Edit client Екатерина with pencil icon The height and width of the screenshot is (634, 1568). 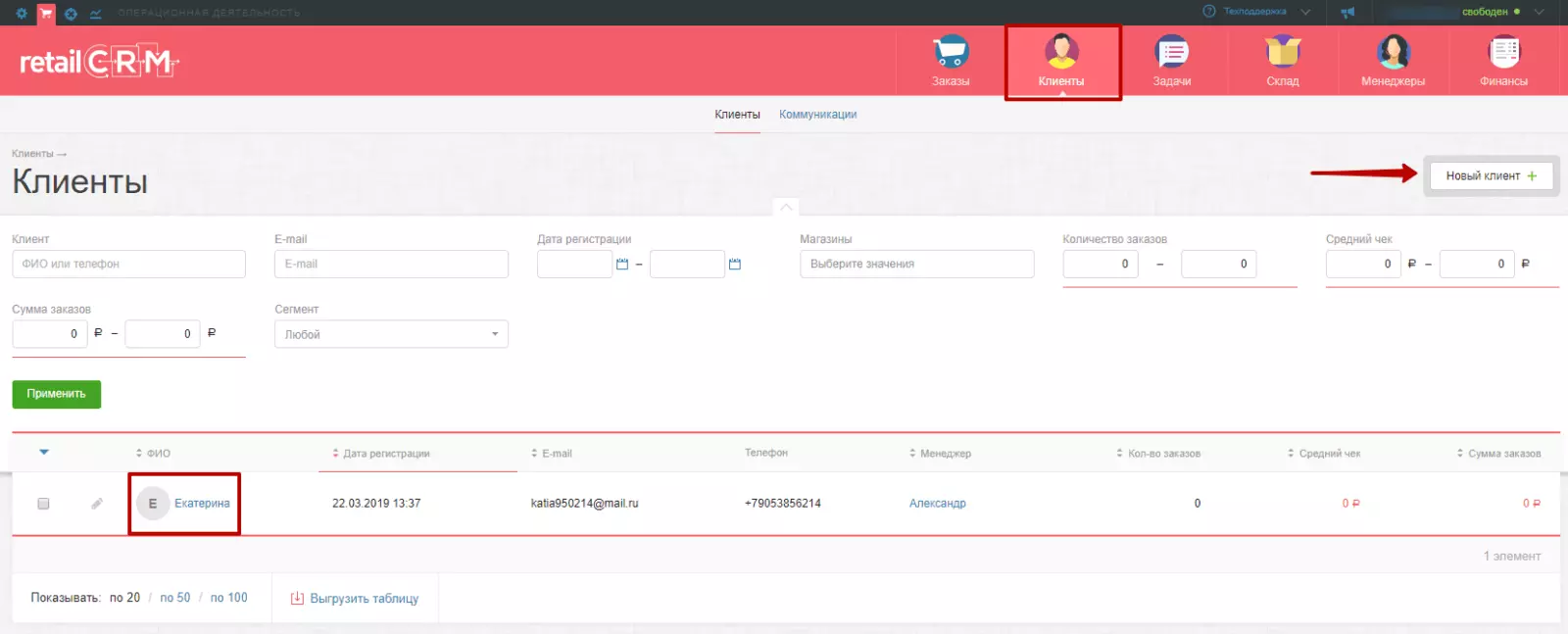tap(97, 504)
